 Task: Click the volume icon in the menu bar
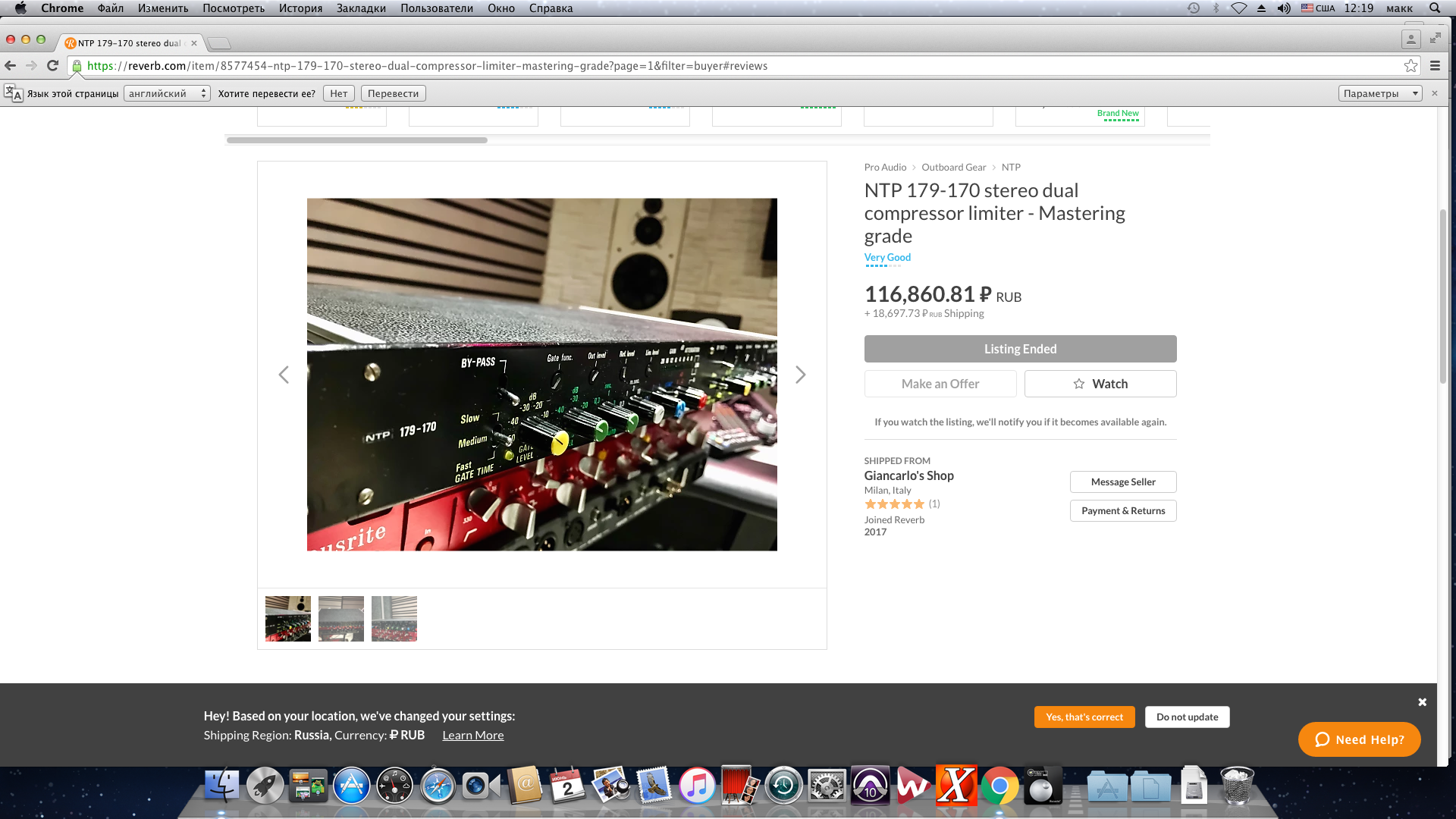(1284, 8)
